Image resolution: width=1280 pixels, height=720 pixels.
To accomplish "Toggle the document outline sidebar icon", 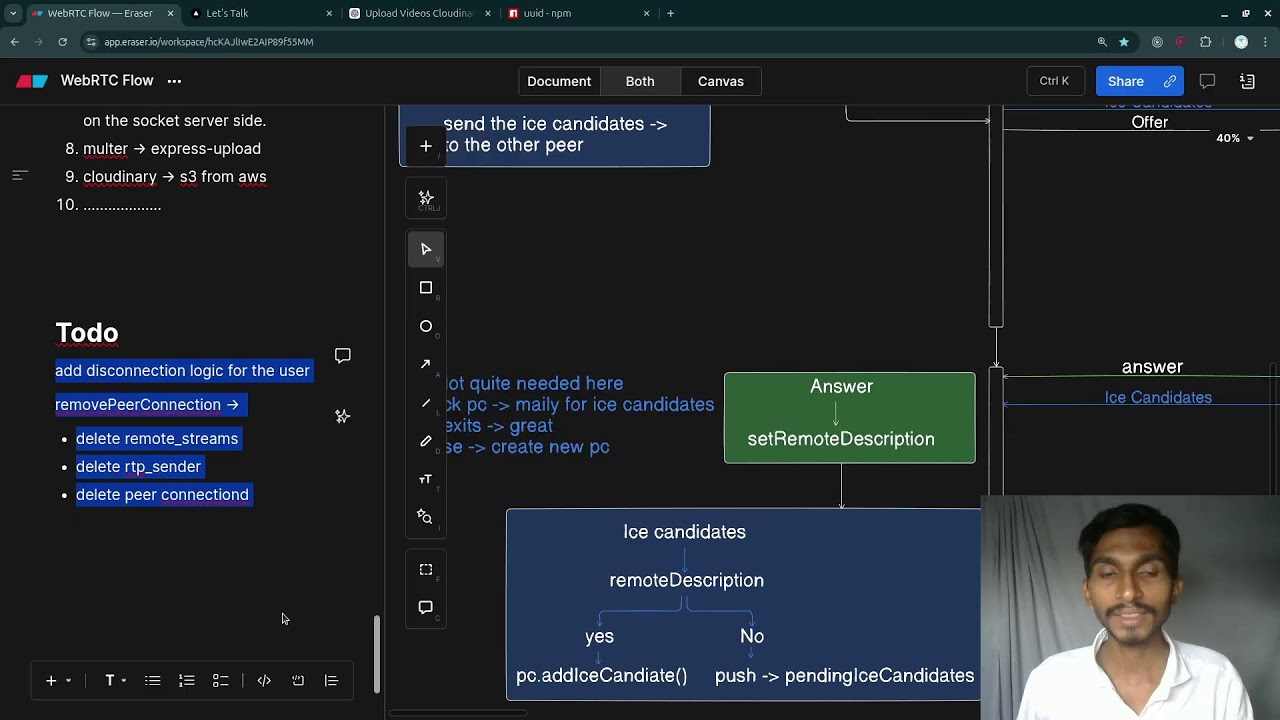I will (19, 175).
